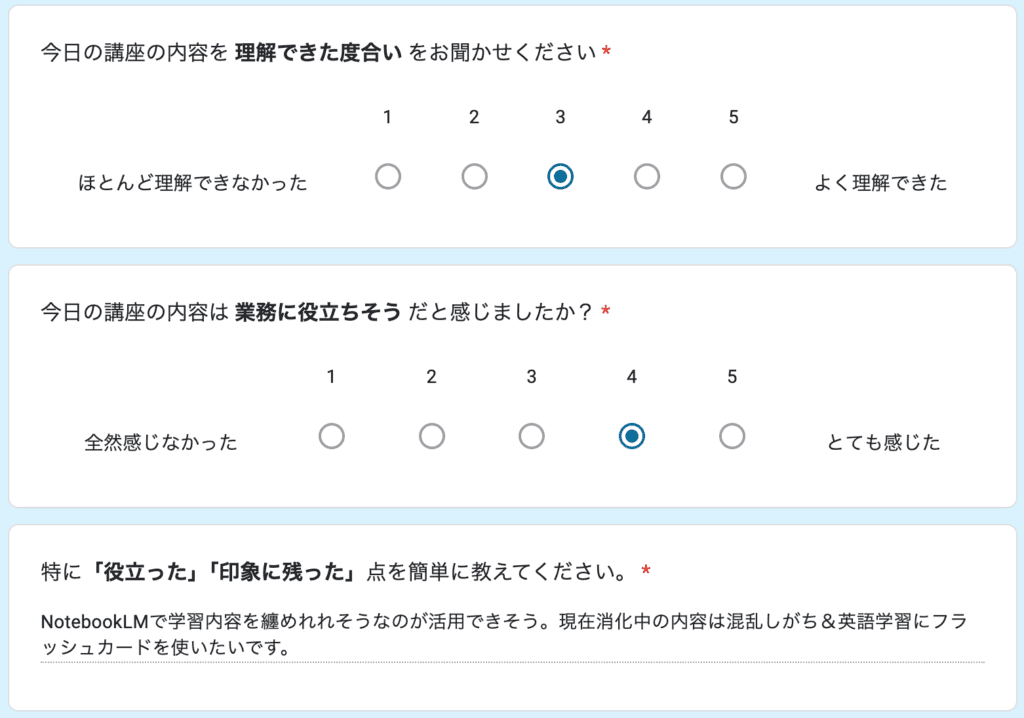Select rating 1 for the comprehension question

point(388,176)
